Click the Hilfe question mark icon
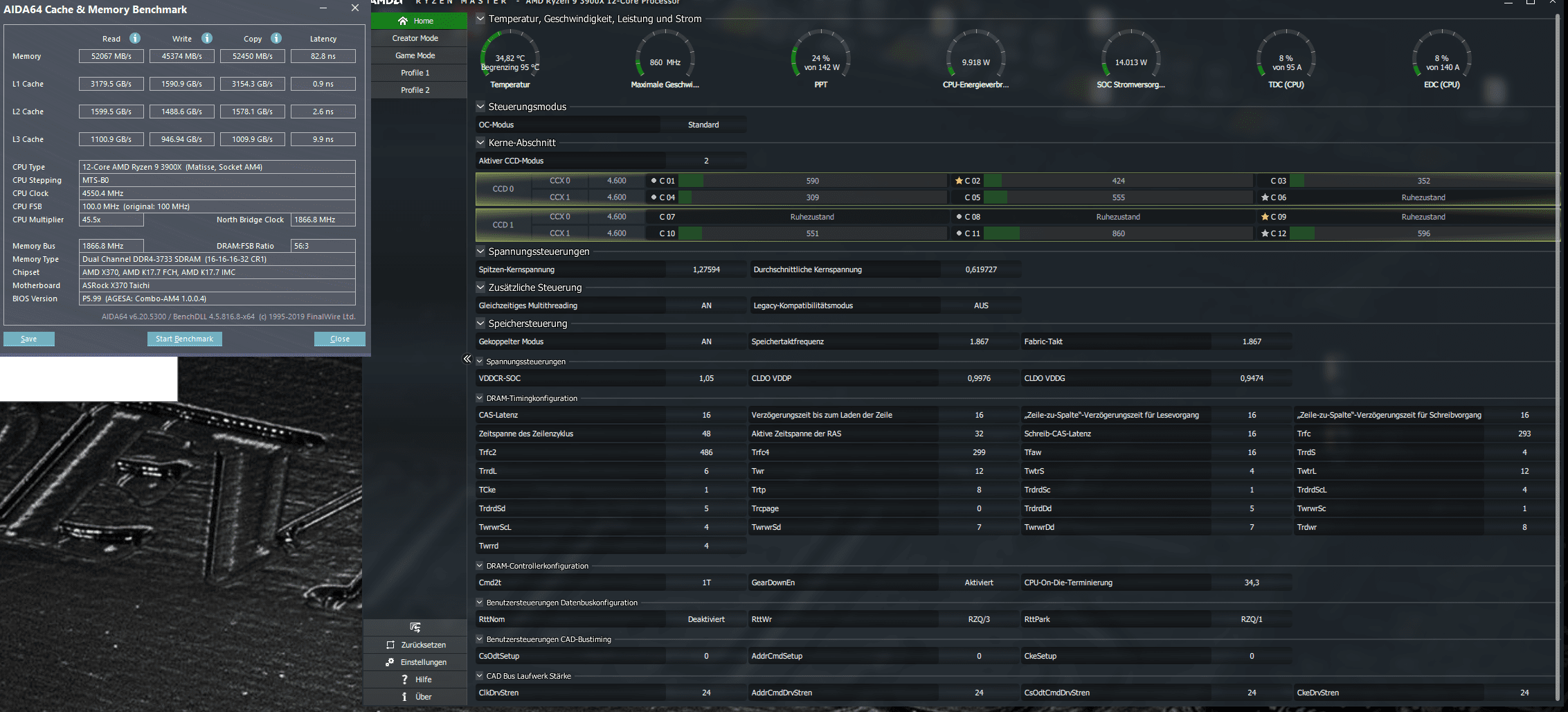This screenshot has width=1568, height=712. 404,679
